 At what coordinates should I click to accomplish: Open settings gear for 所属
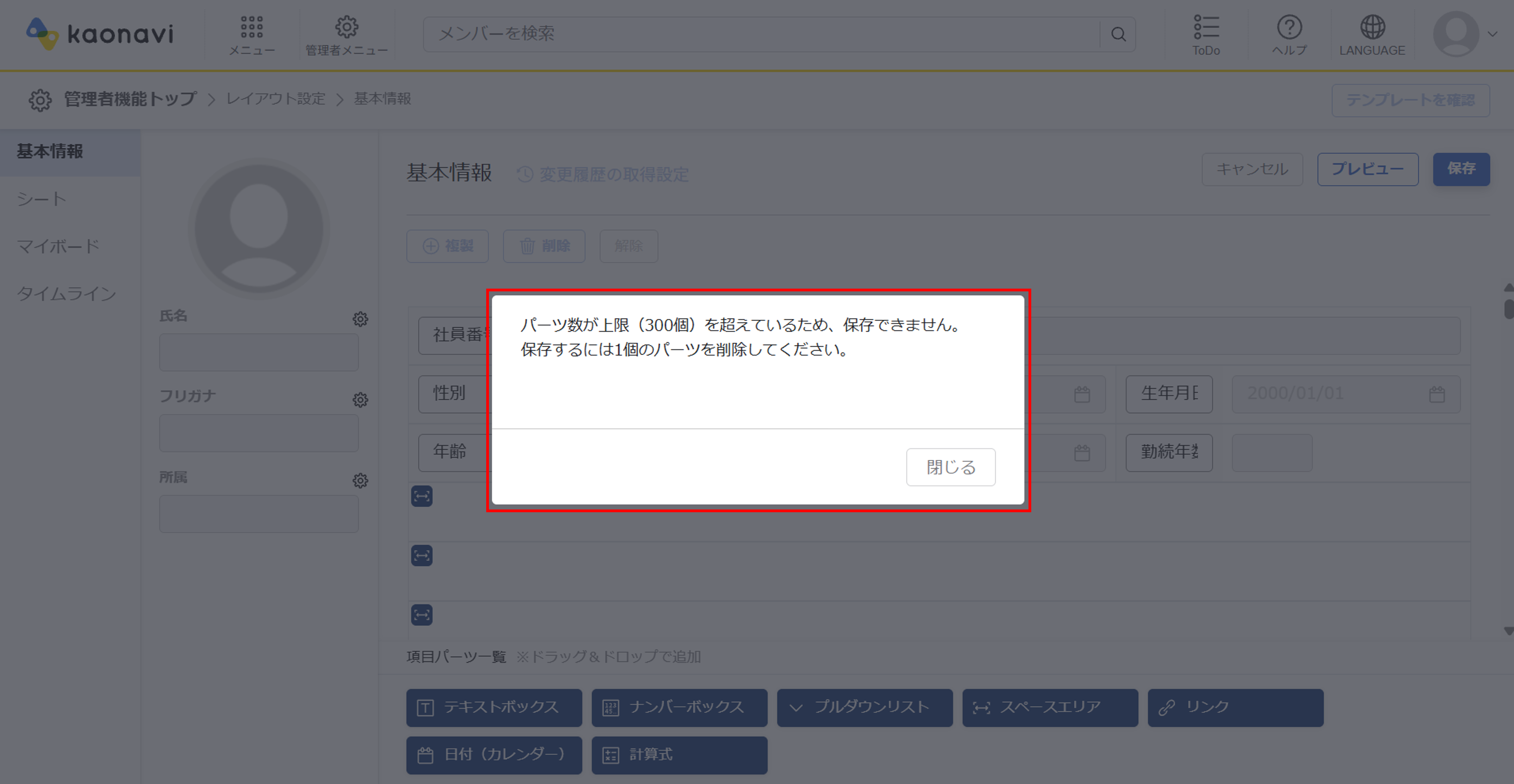coord(360,480)
